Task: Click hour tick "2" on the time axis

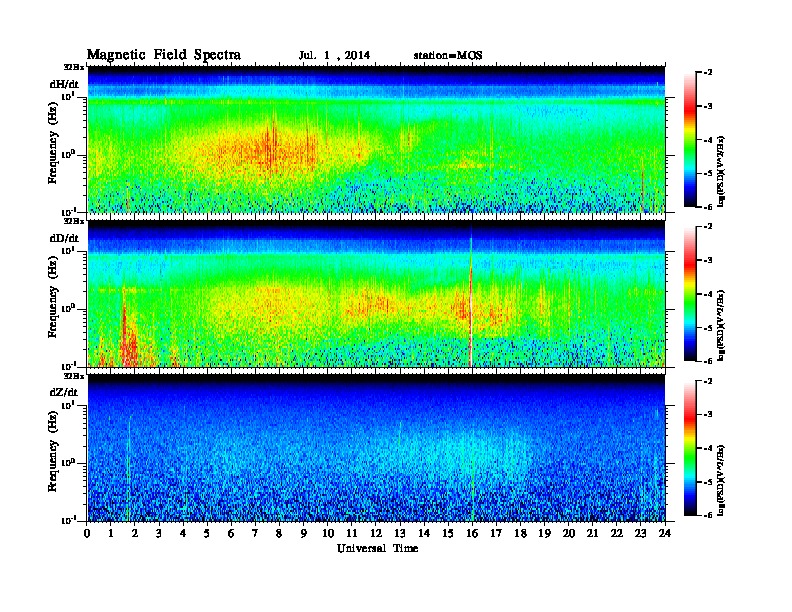Action: pos(135,534)
